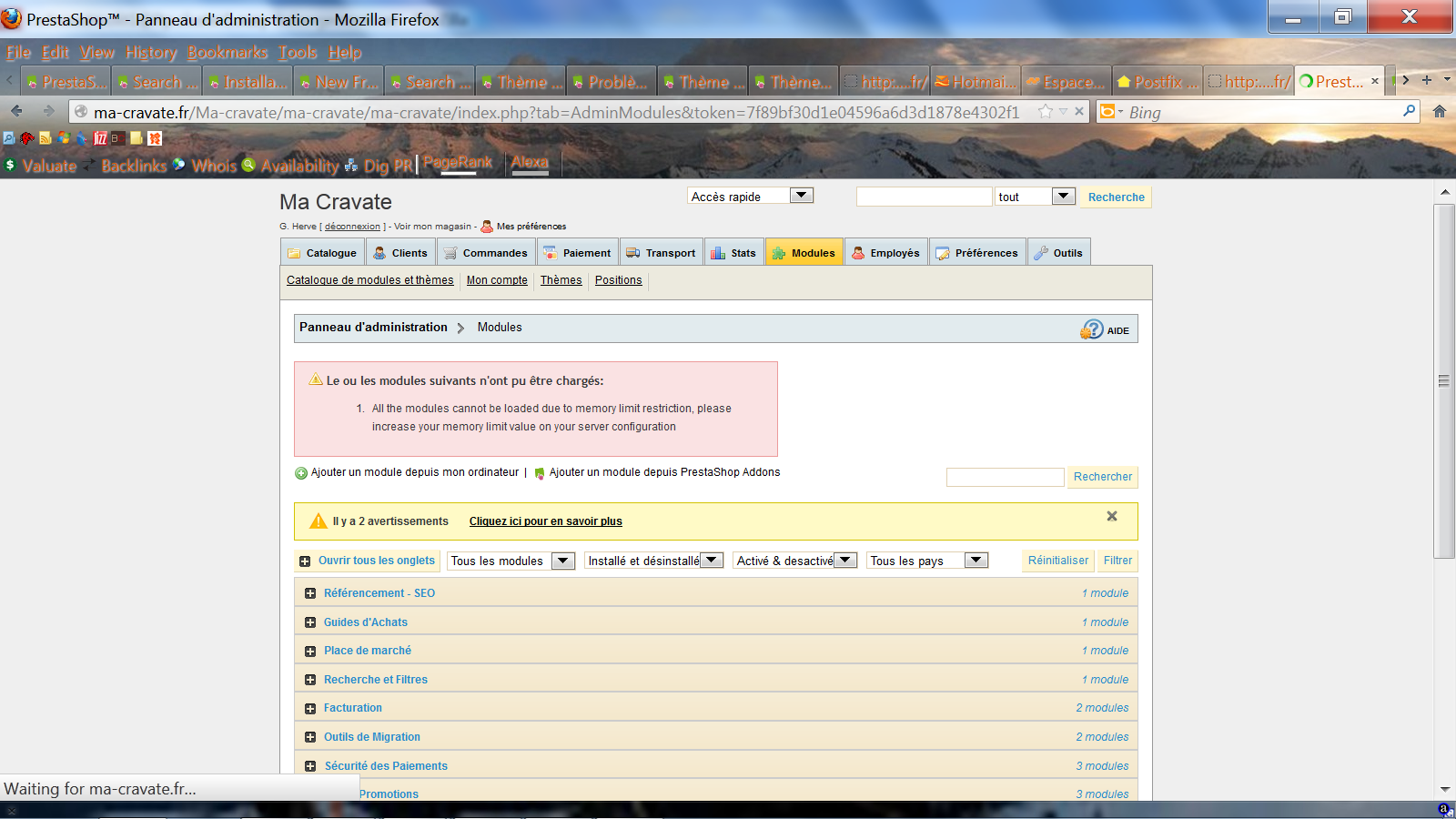
Task: Open Catalogue de modules et thèmes subtab
Action: [369, 280]
